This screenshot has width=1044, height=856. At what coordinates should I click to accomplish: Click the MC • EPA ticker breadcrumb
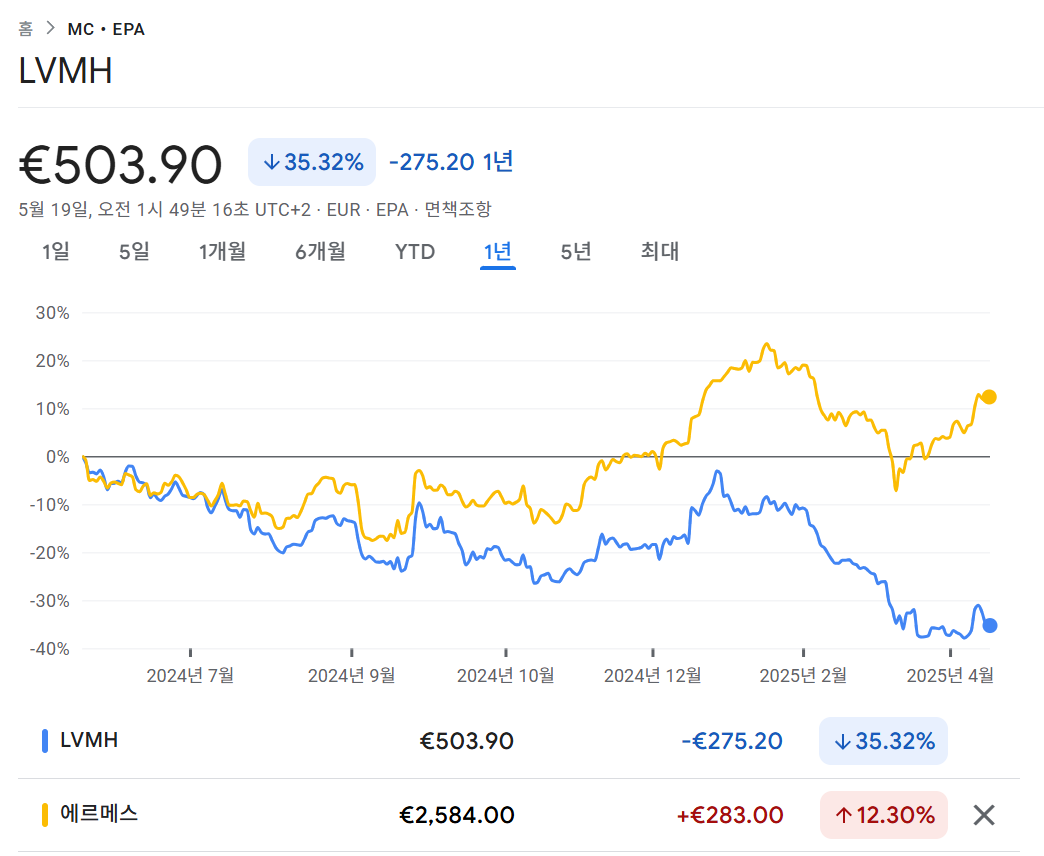click(106, 29)
